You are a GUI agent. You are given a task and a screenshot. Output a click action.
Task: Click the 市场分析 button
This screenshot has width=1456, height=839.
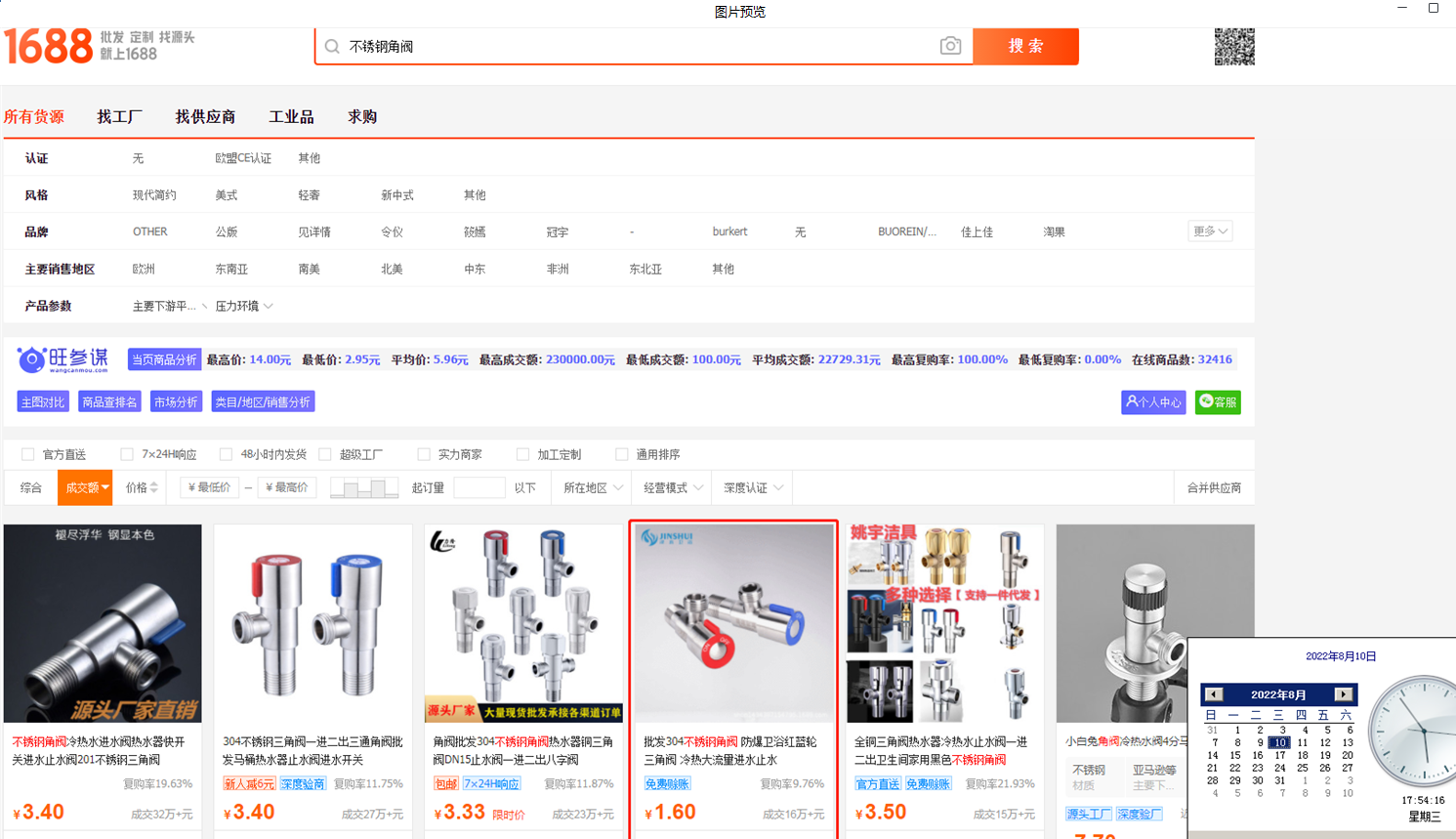pyautogui.click(x=176, y=402)
